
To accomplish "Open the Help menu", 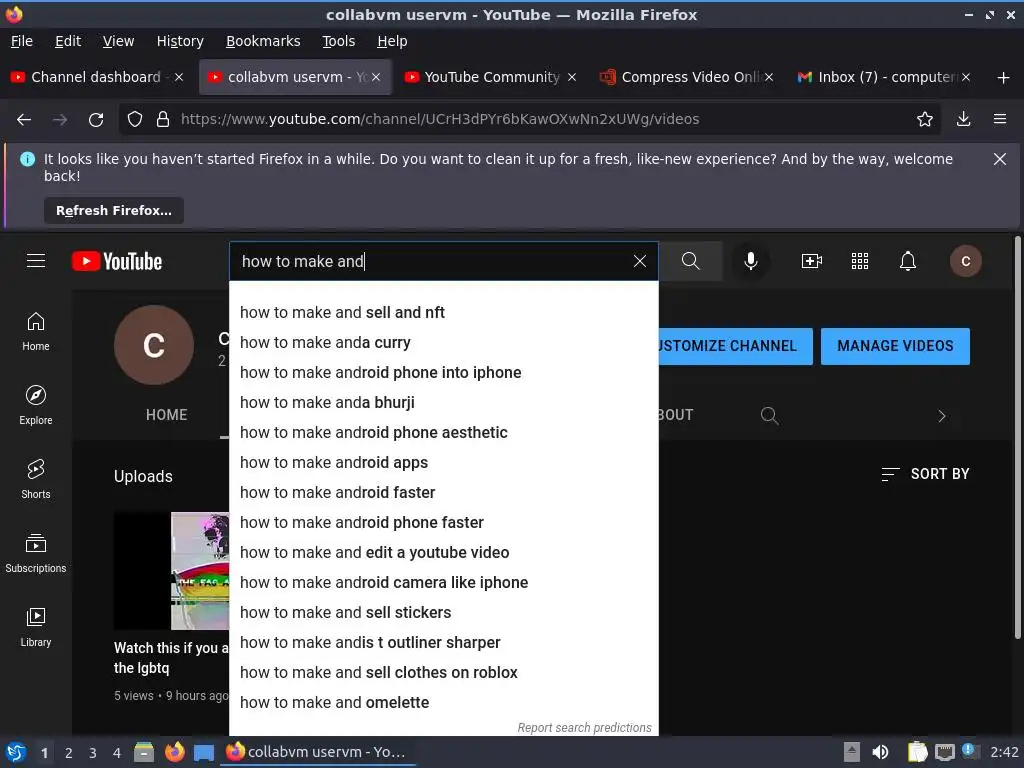I will [392, 41].
